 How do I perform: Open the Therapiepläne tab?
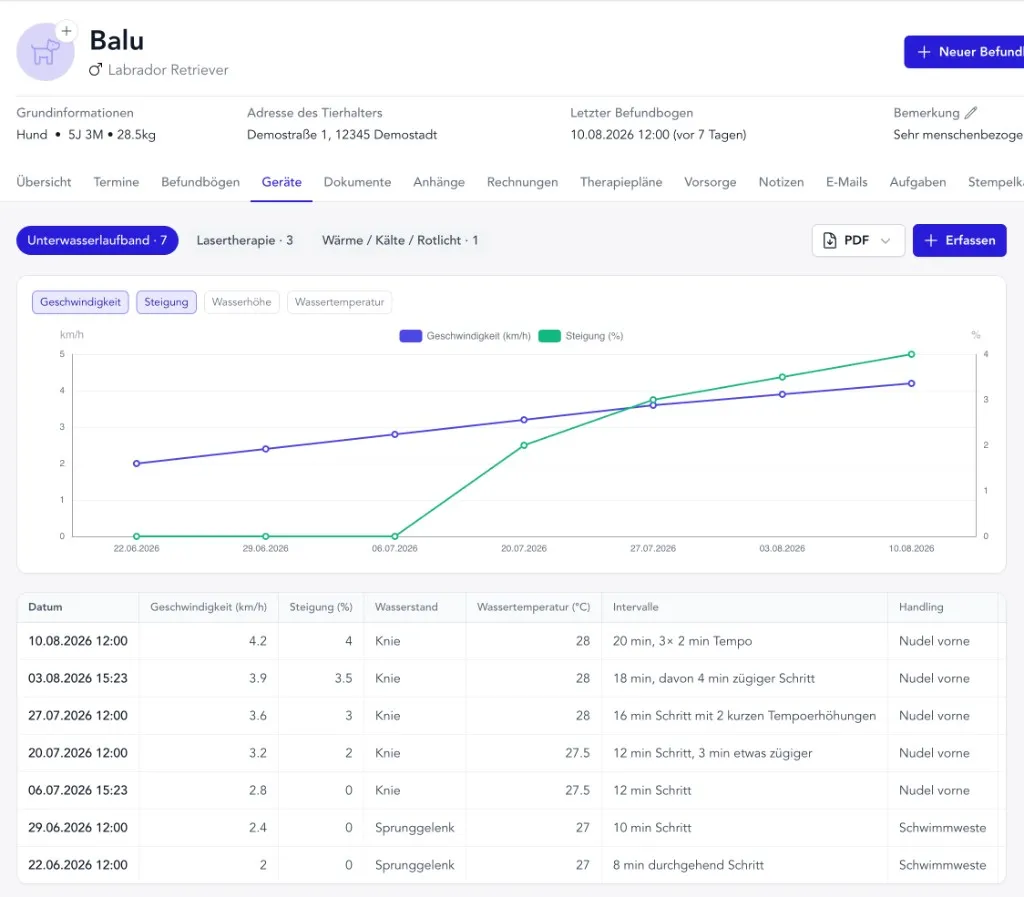click(621, 182)
